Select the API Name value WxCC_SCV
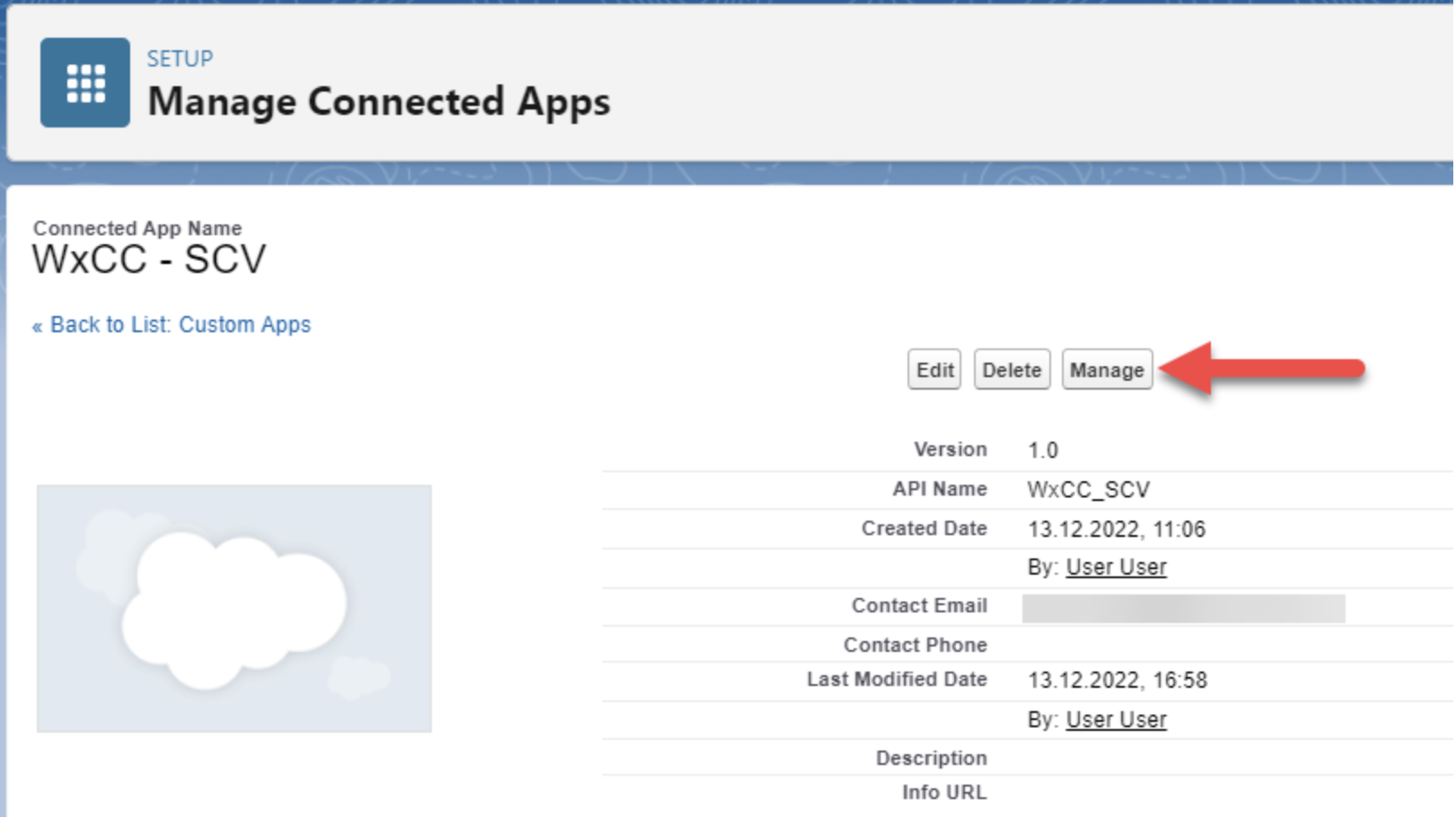Viewport: 1456px width, 835px height. click(1088, 489)
